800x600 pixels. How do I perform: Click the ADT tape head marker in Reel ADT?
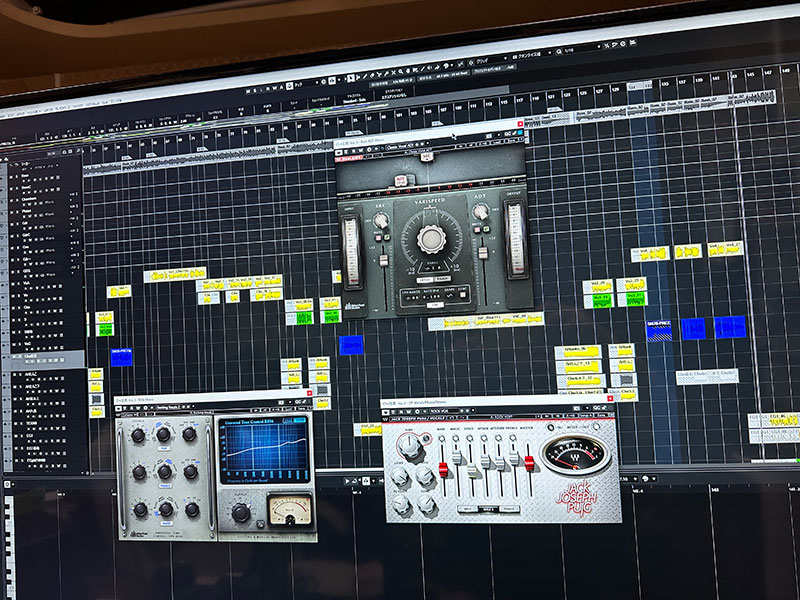click(401, 180)
